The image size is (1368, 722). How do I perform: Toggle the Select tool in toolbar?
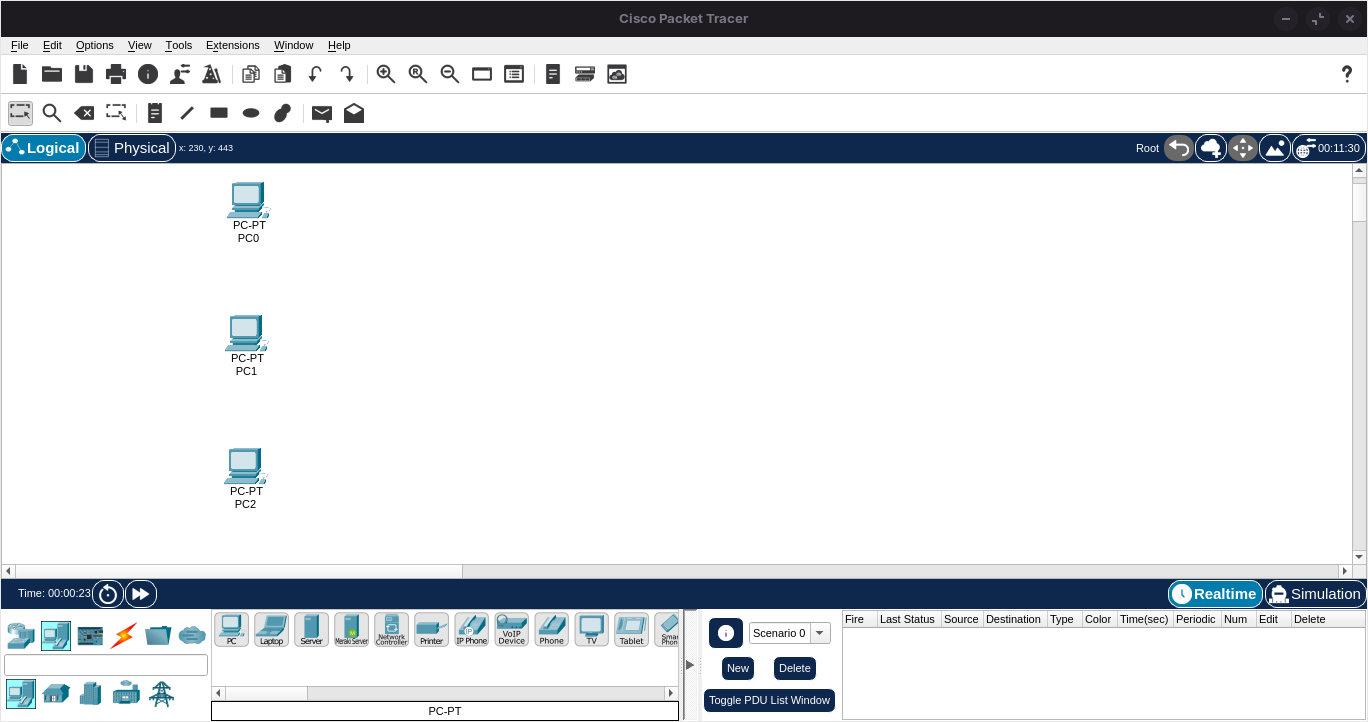pos(20,113)
